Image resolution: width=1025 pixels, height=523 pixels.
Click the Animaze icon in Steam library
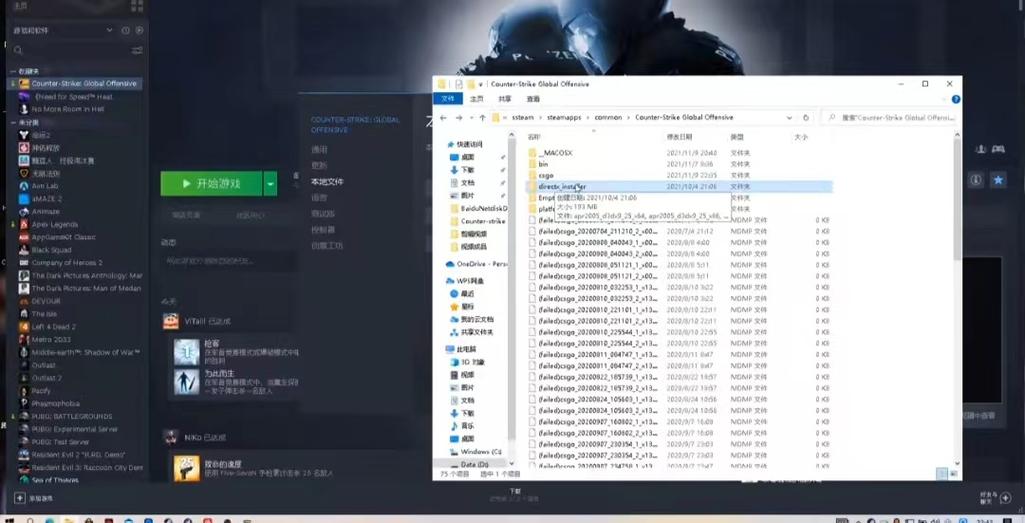tap(24, 211)
